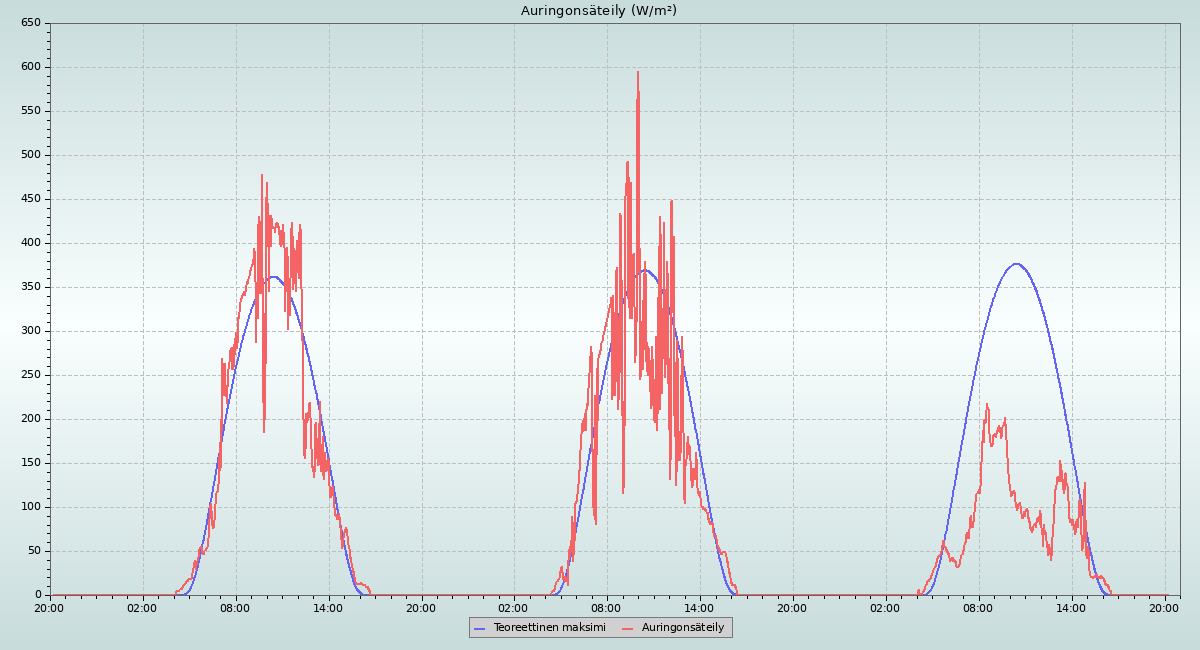Click the chart title Auringonsäteily (W/m²)

599,11
